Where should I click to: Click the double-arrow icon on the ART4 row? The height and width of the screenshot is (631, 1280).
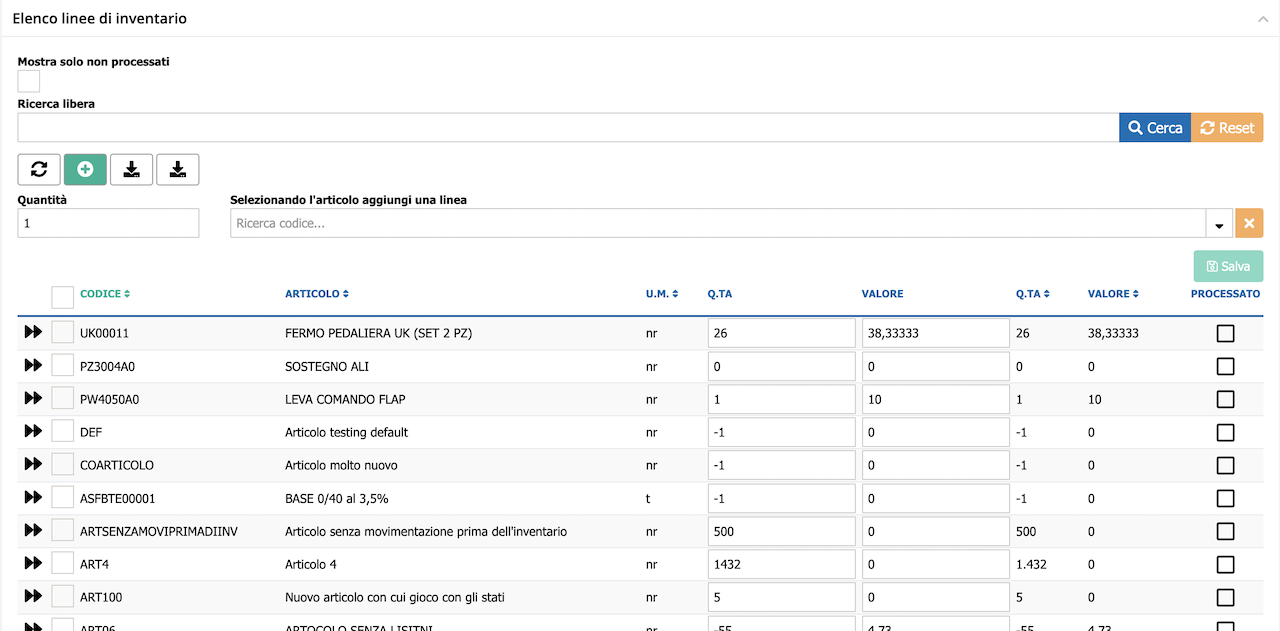(33, 564)
